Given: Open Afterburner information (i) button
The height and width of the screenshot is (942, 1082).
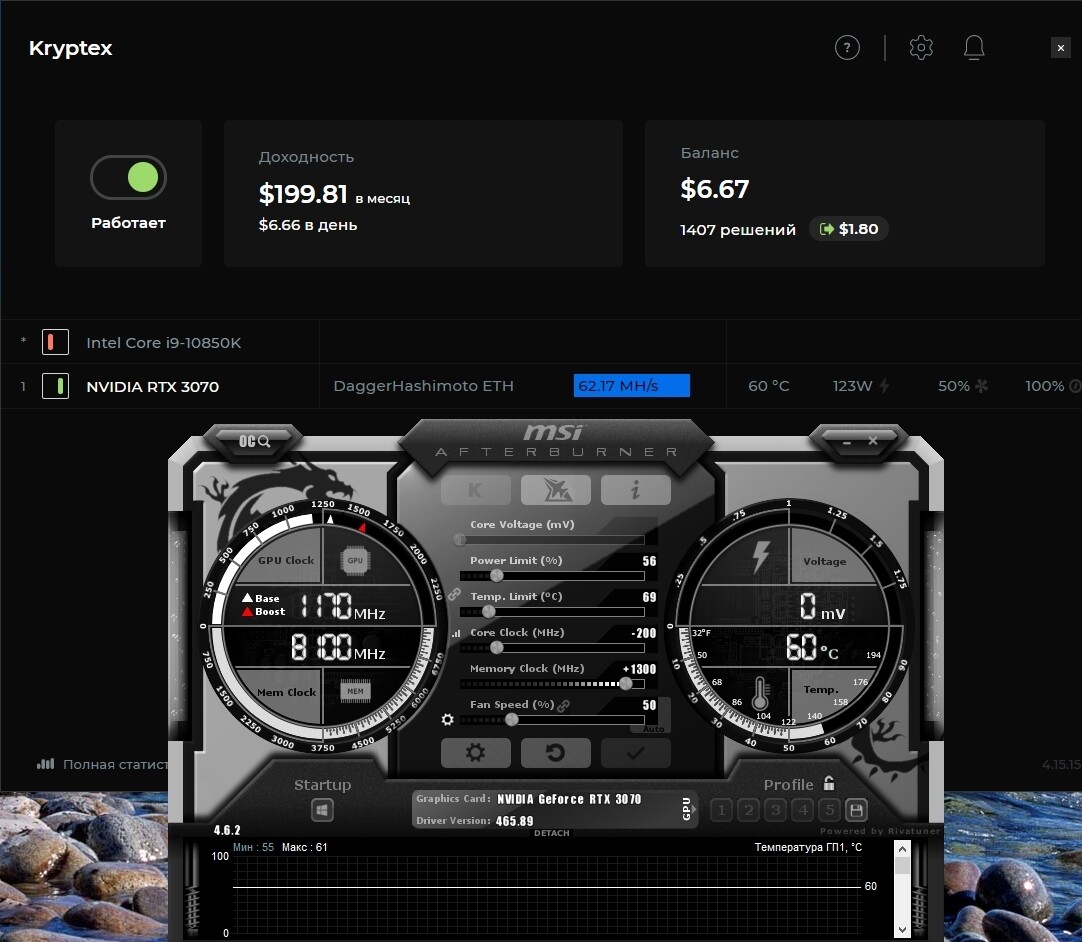Looking at the screenshot, I should pyautogui.click(x=636, y=490).
